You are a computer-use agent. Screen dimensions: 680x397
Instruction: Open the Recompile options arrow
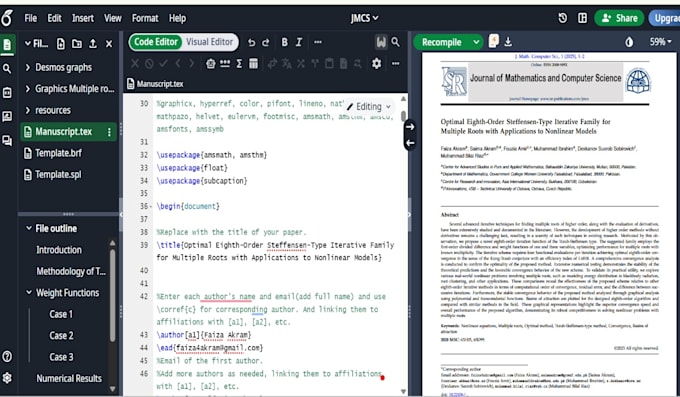click(x=476, y=42)
